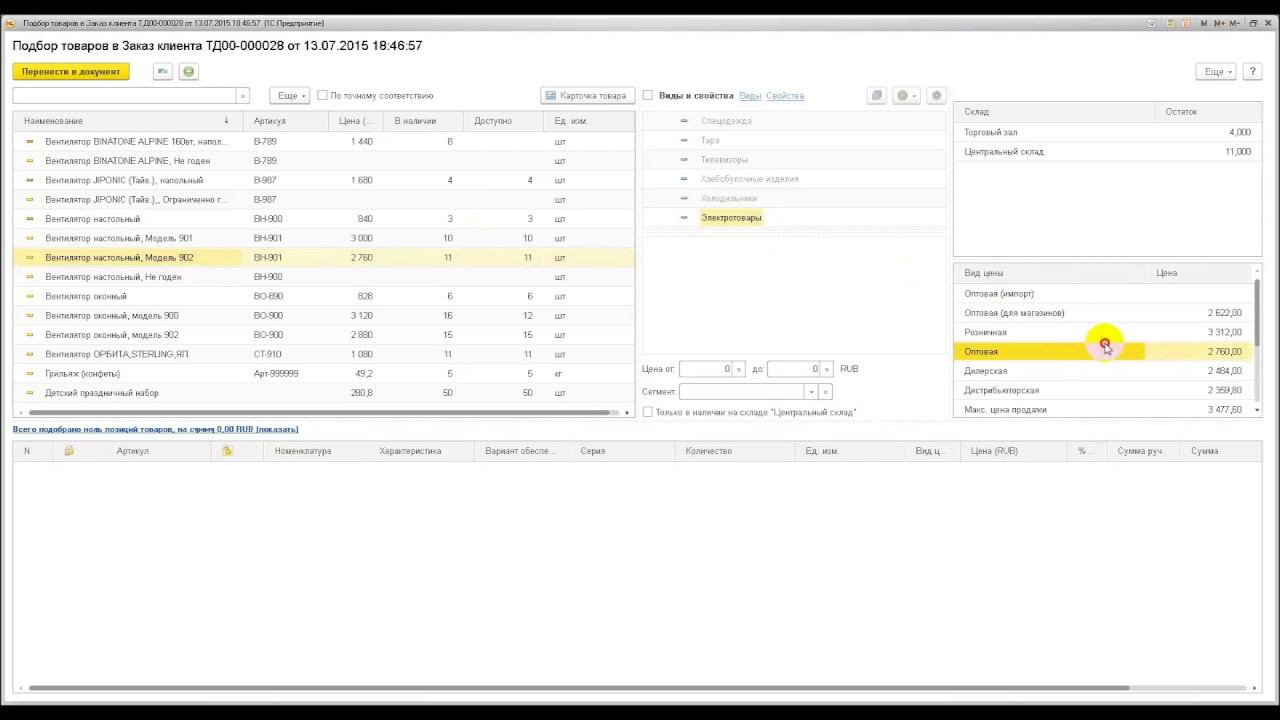Image resolution: width=1280 pixels, height=720 pixels.
Task: Select row 'Детский праздничный набор'
Action: point(323,393)
